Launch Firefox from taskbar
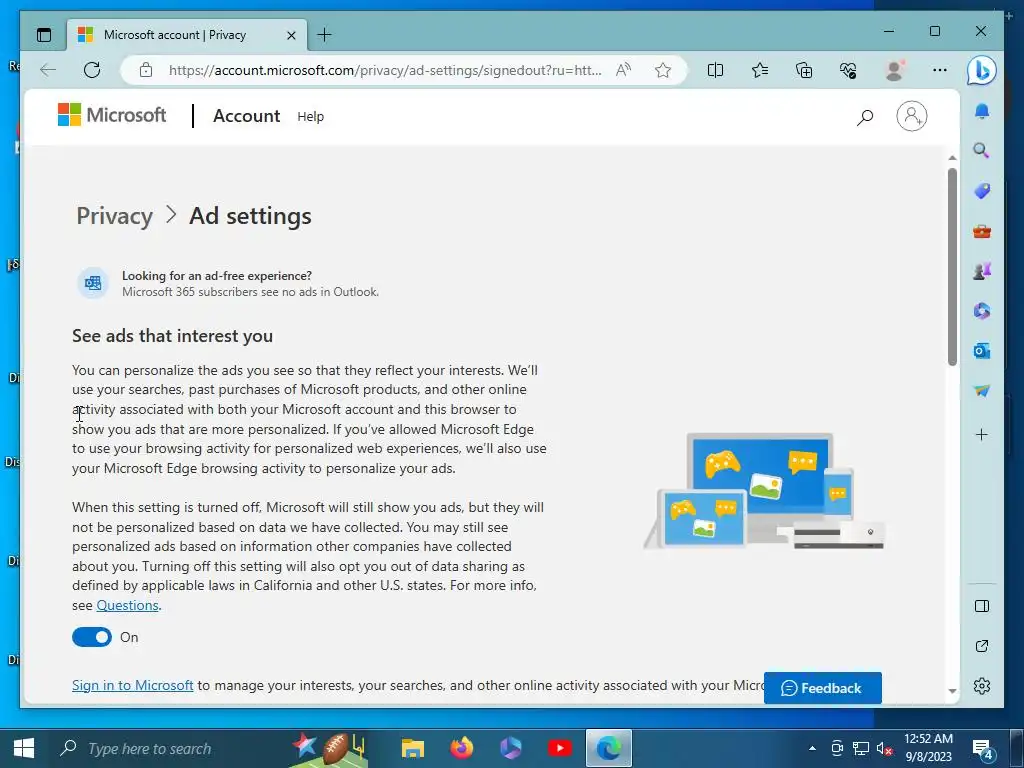This screenshot has width=1024, height=768. pyautogui.click(x=462, y=748)
